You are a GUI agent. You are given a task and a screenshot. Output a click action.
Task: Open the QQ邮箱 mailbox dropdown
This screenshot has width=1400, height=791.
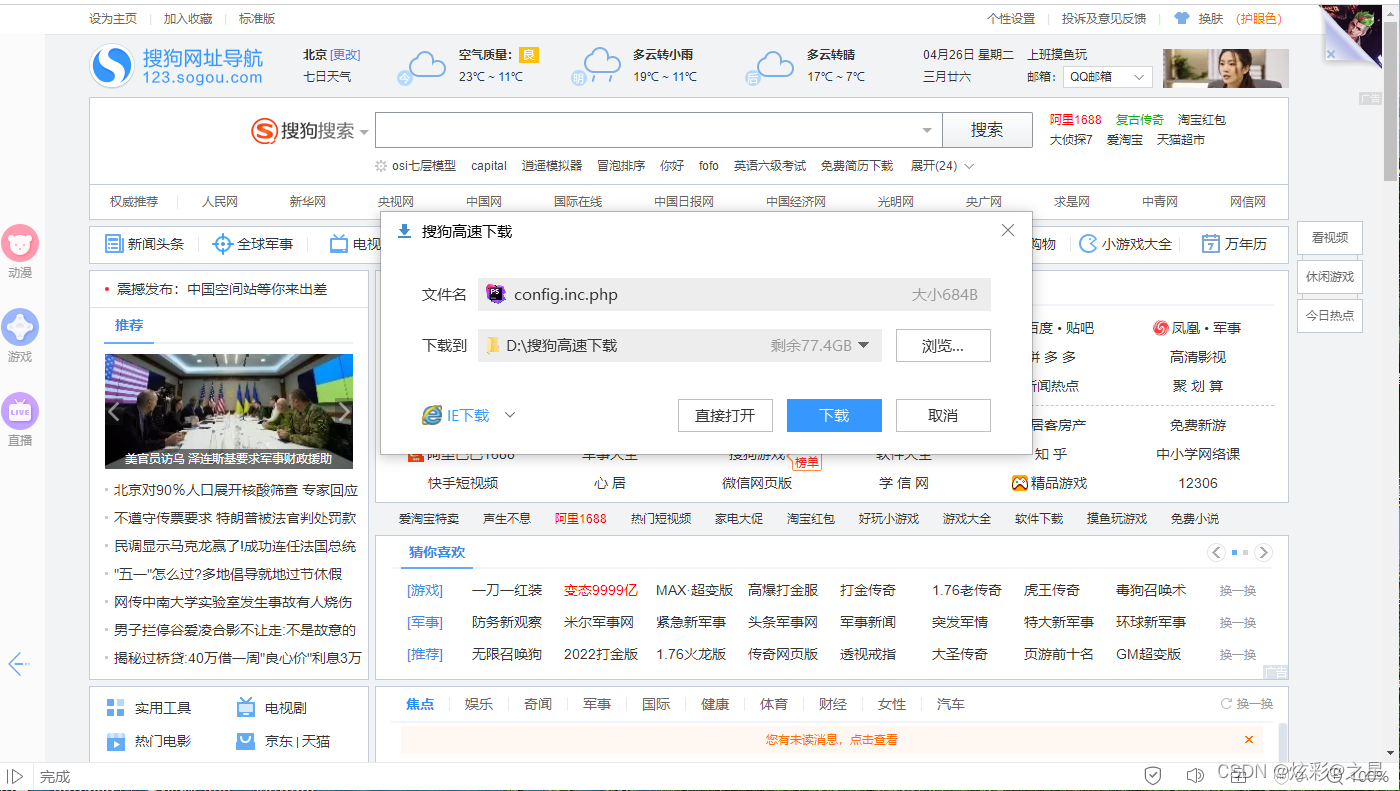click(1106, 77)
